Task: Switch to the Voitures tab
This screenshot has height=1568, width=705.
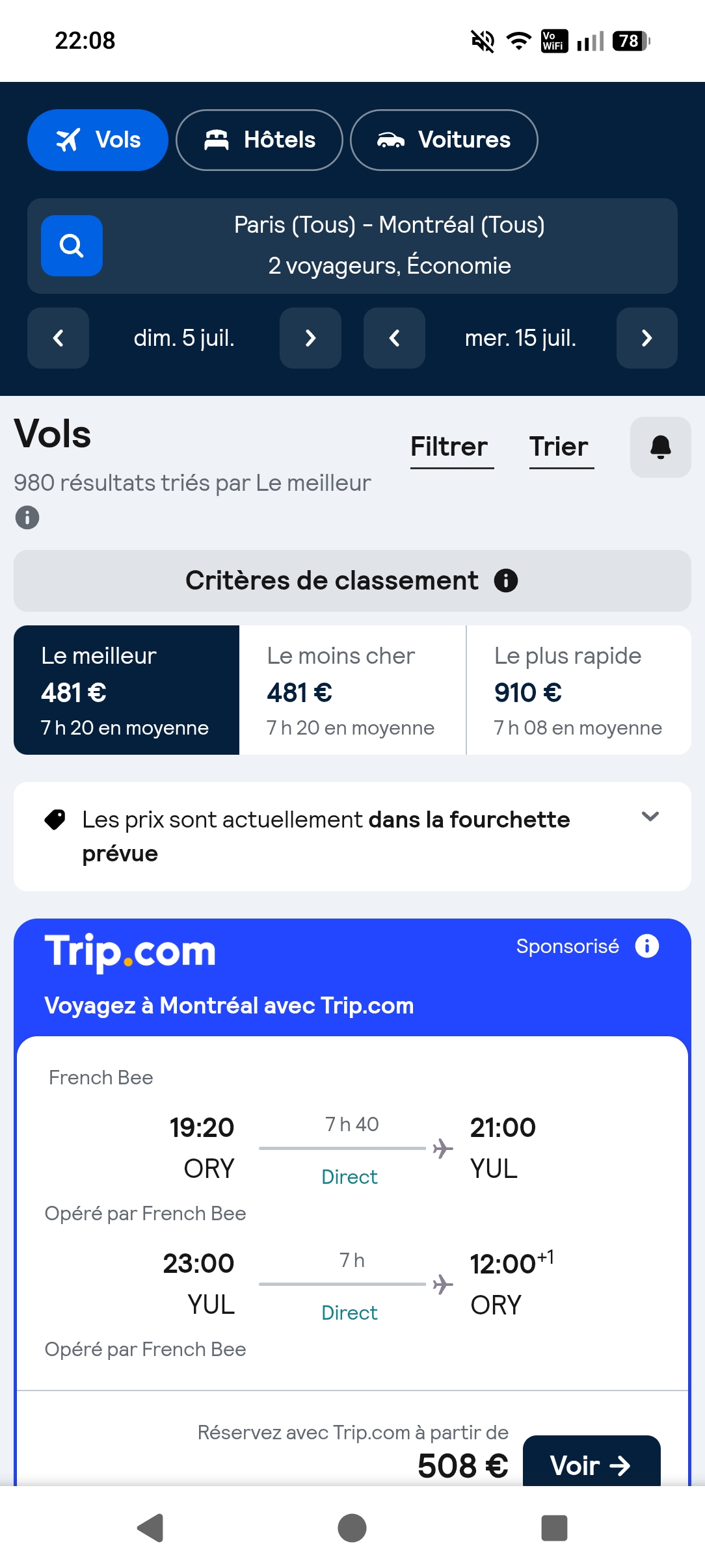Action: 444,140
